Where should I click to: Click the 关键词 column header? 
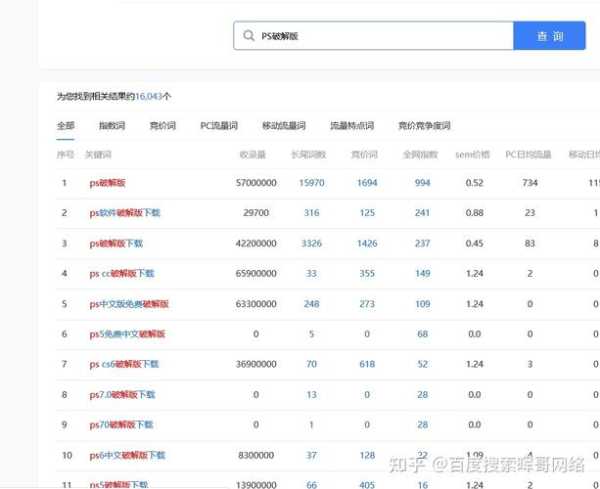98,155
